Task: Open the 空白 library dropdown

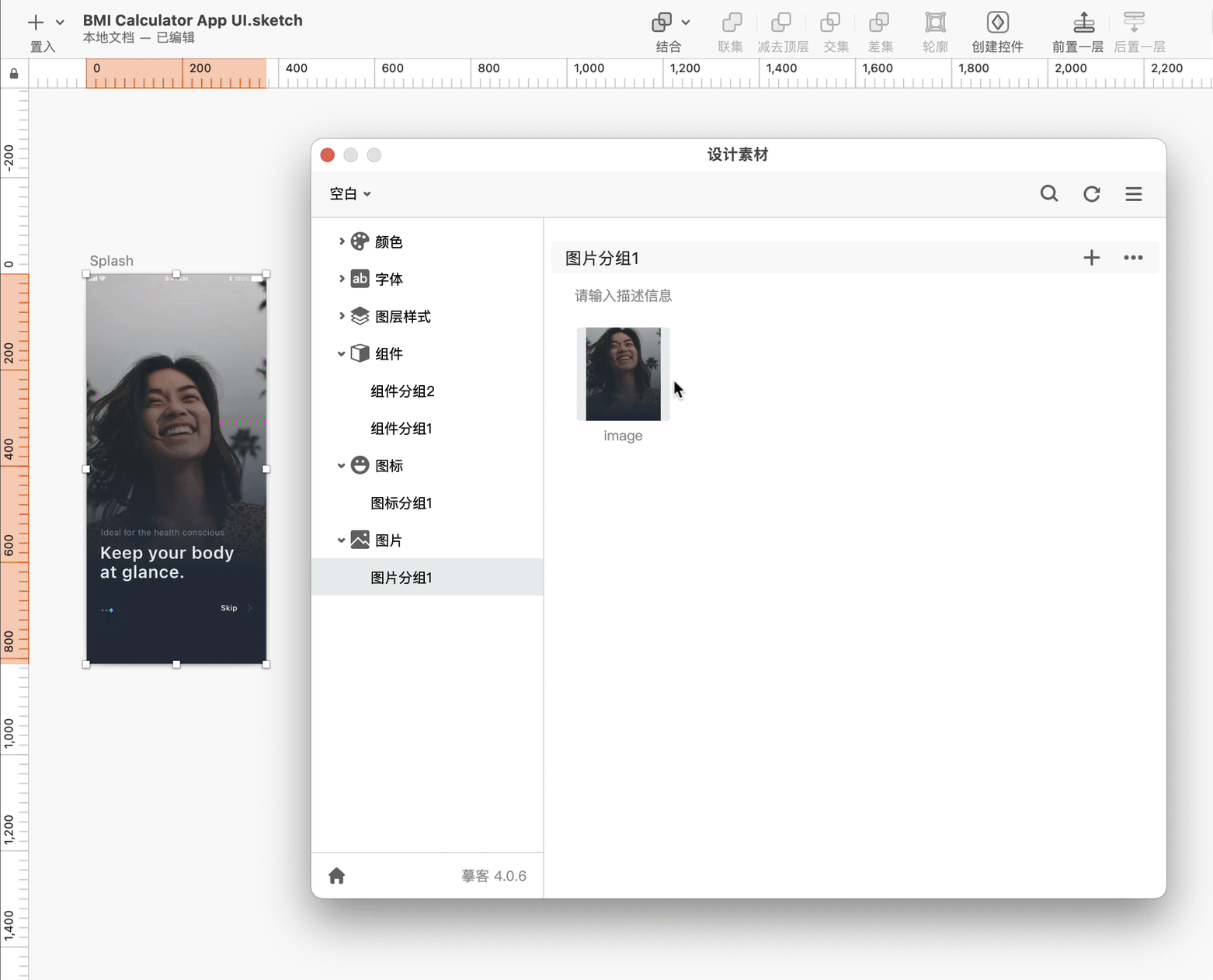Action: point(349,193)
